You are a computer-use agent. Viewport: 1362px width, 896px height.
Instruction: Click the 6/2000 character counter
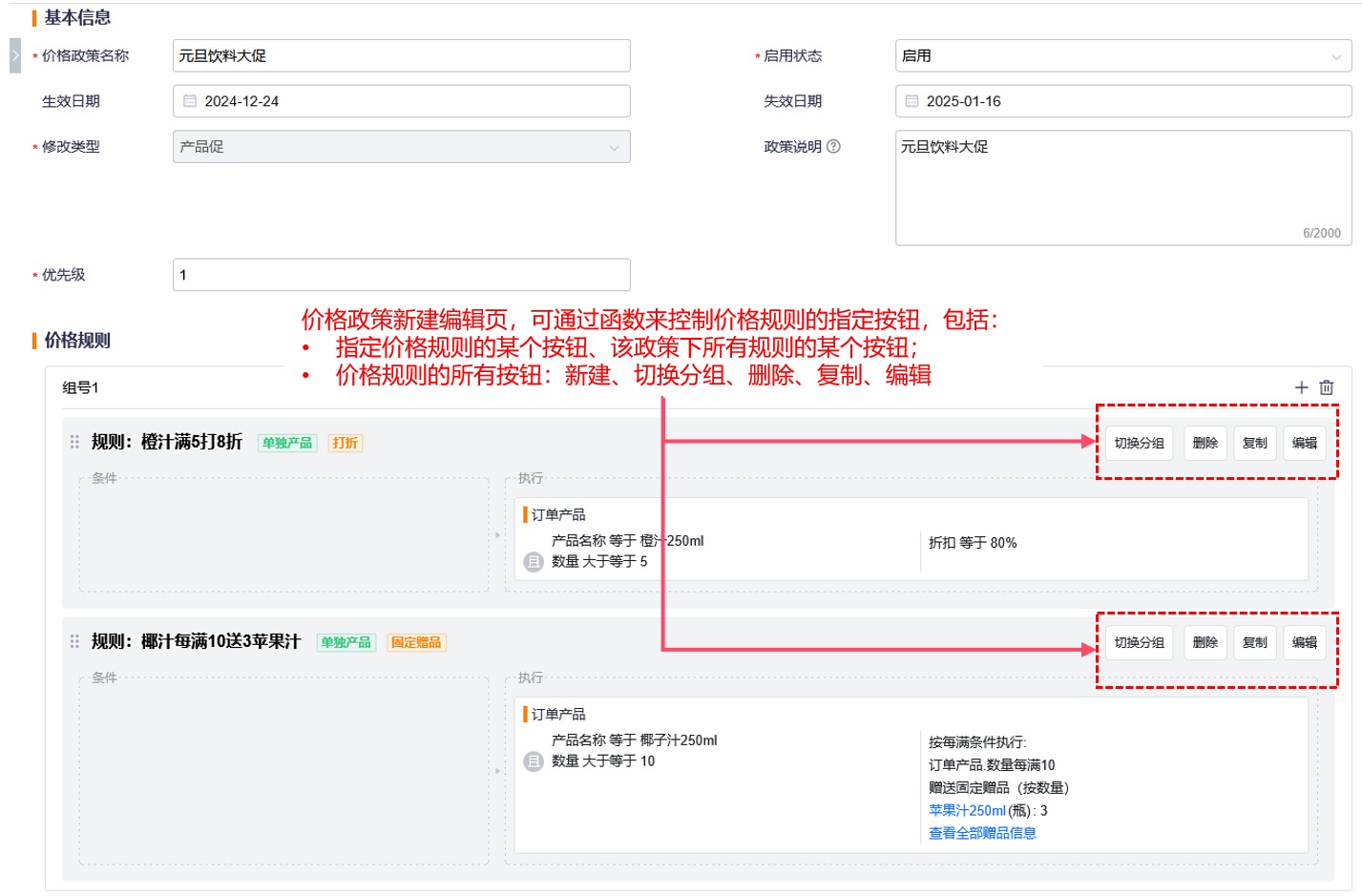click(x=1322, y=233)
